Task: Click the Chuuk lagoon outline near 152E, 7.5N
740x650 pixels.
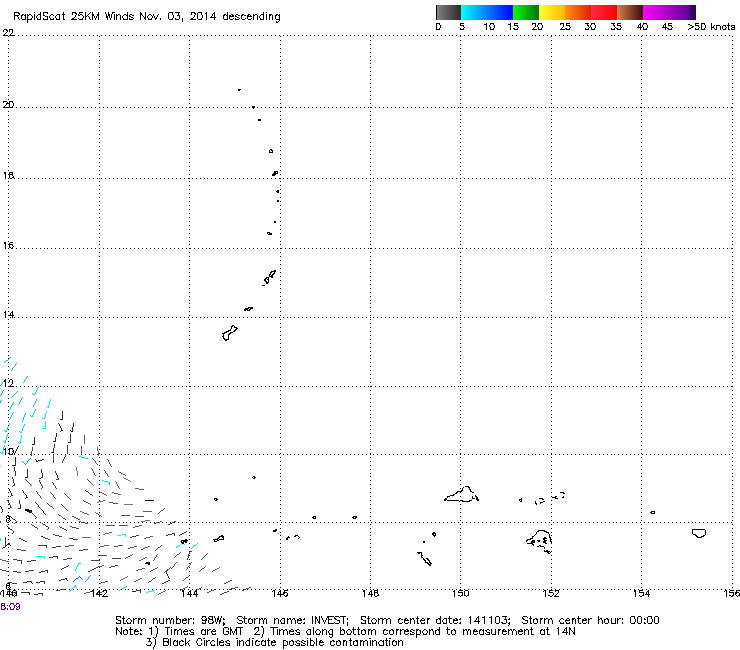Action: point(539,541)
